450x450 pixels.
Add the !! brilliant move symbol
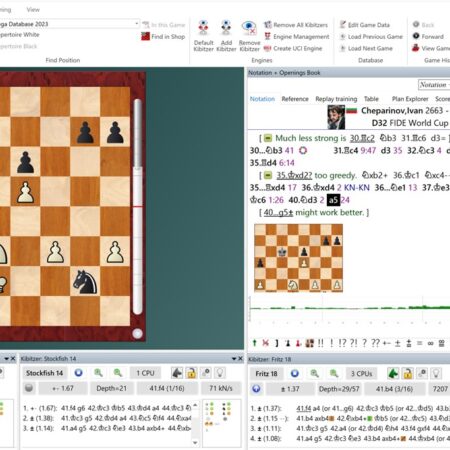point(321,343)
